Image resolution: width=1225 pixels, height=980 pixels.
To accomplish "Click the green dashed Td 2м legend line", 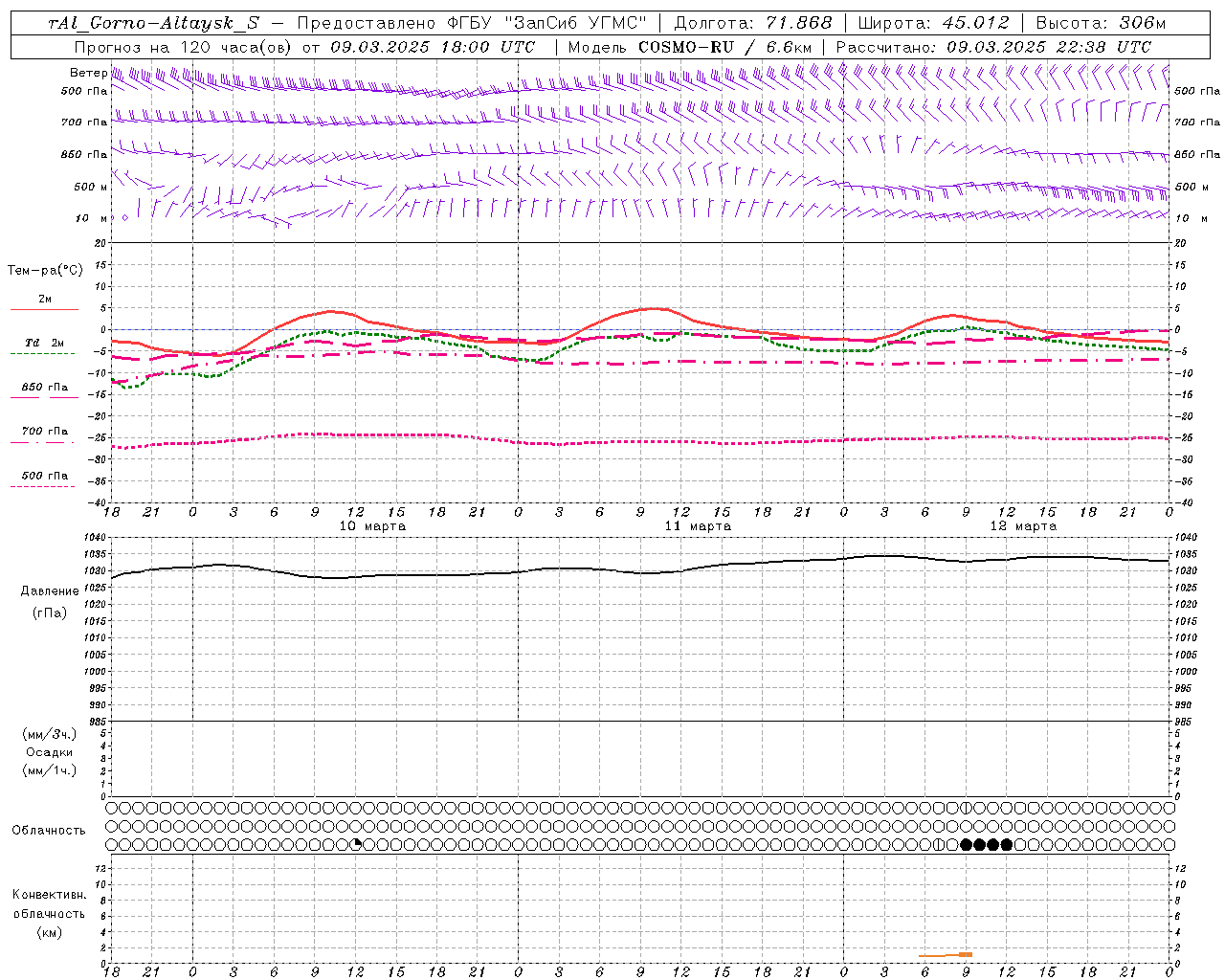I will (x=42, y=353).
